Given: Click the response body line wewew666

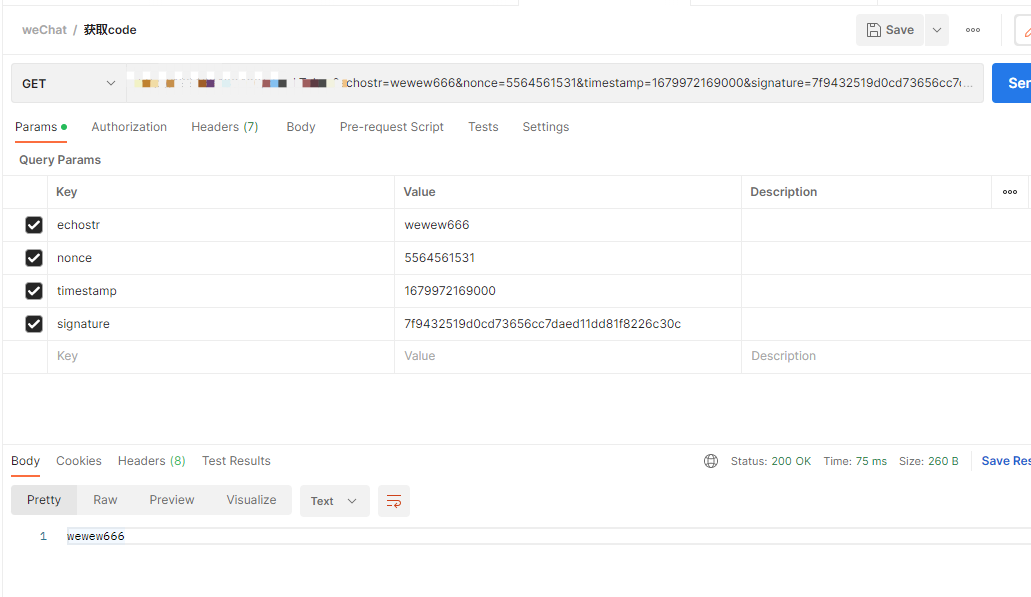Looking at the screenshot, I should point(95,537).
